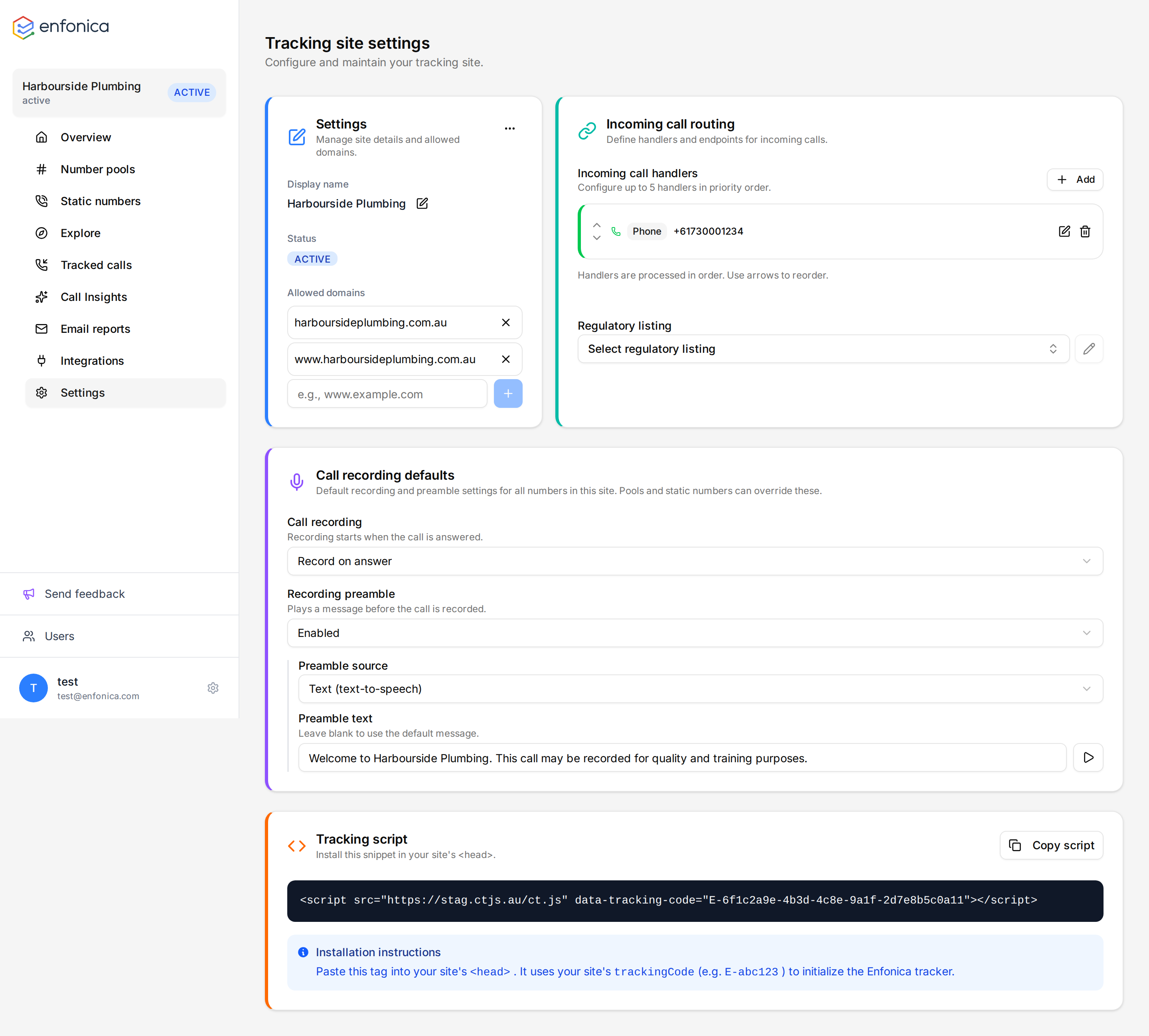Go to Email reports
1149x1036 pixels.
pos(125,328)
